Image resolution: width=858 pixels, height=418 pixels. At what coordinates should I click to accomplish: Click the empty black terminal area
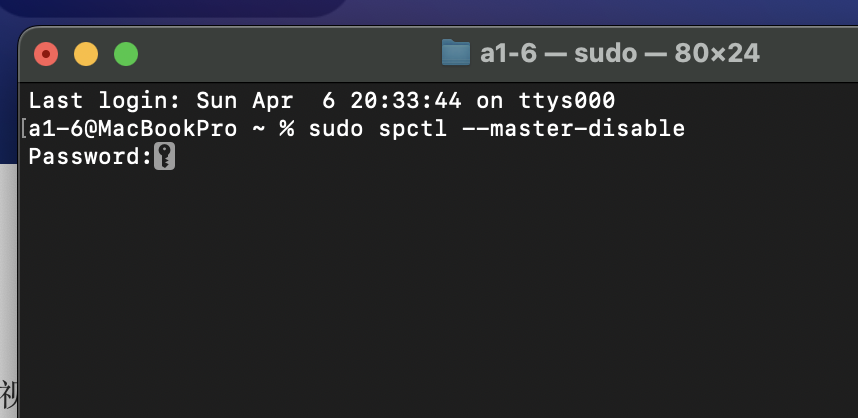click(438, 290)
